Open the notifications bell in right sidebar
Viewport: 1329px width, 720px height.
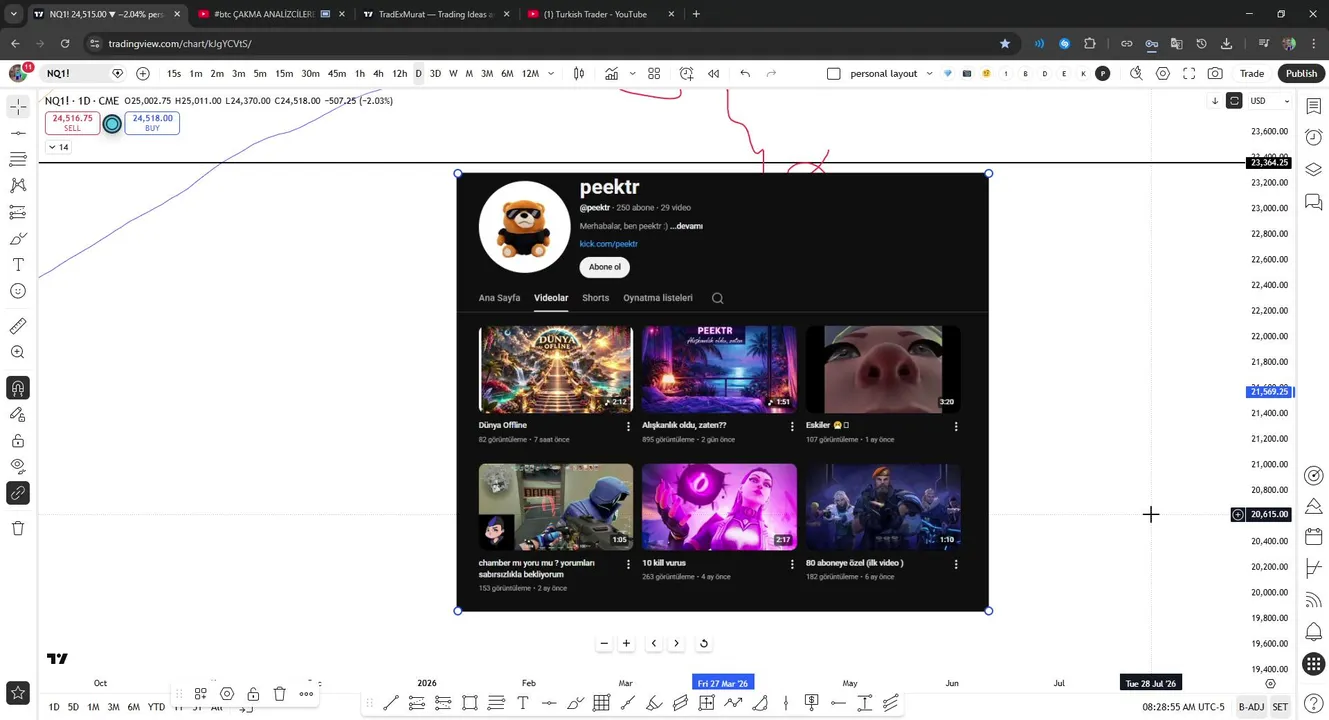click(1314, 631)
